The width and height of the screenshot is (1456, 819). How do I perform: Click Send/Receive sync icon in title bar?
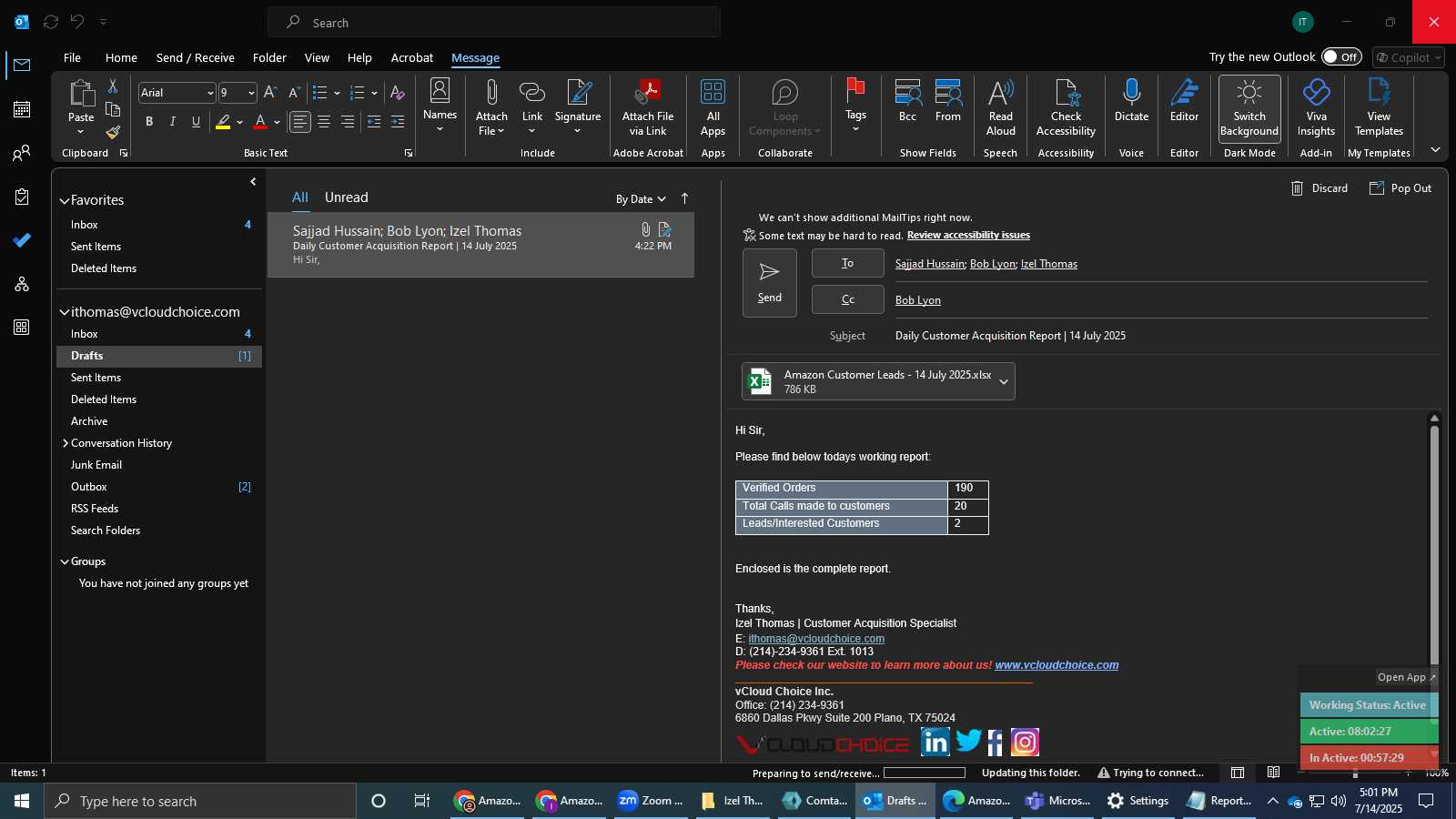51,22
